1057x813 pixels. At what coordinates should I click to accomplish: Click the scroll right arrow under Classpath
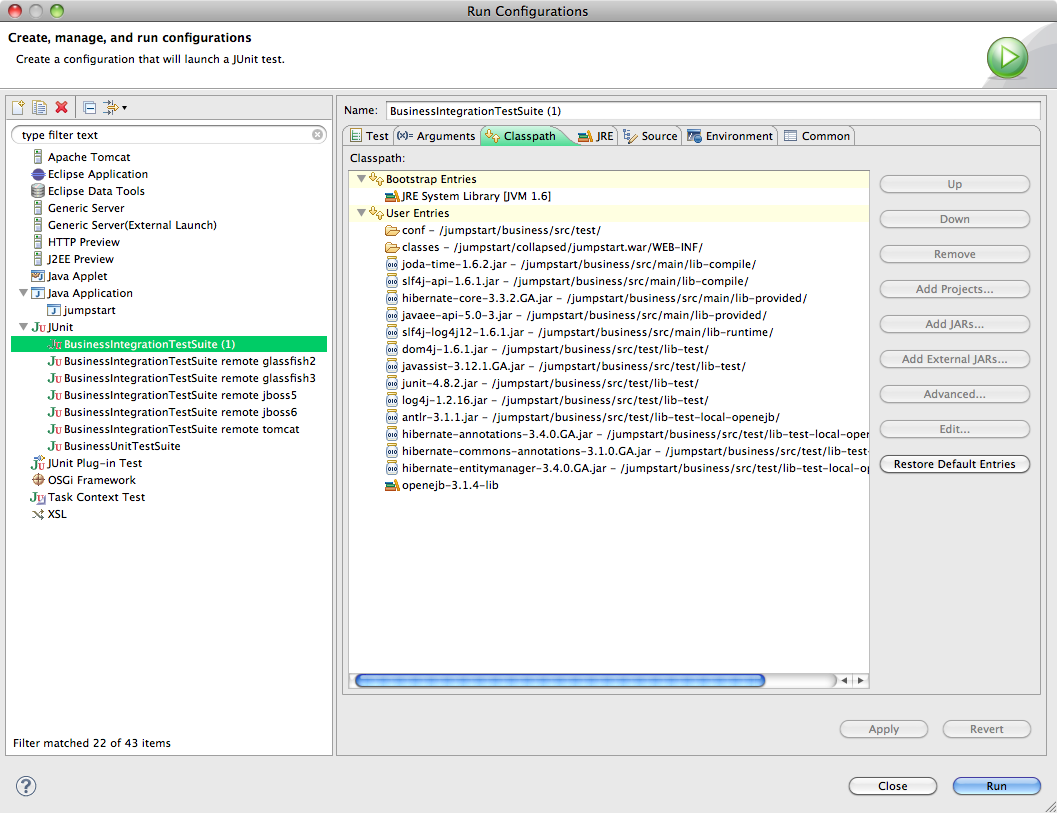click(x=861, y=680)
